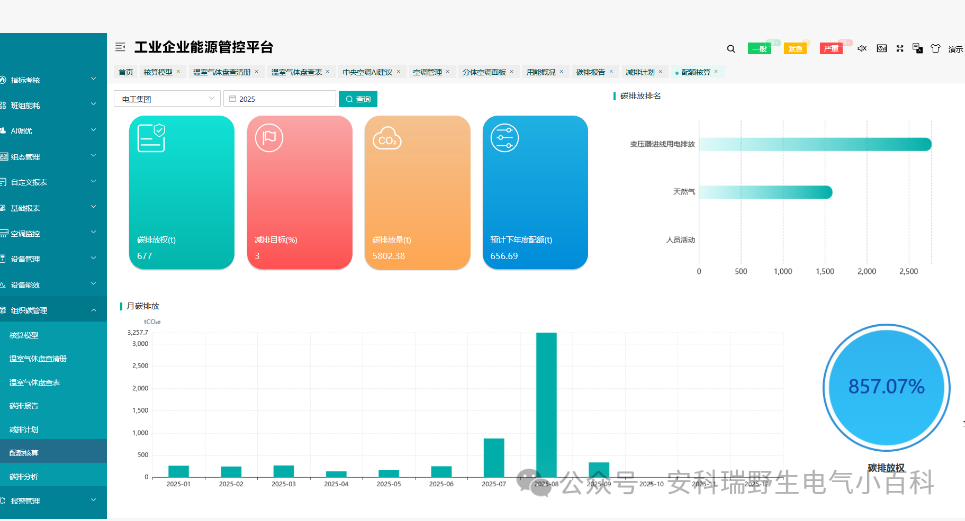Image resolution: width=965 pixels, height=521 pixels.
Task: Select highlighted 配额核算 sidebar item
Action: [x=54, y=452]
